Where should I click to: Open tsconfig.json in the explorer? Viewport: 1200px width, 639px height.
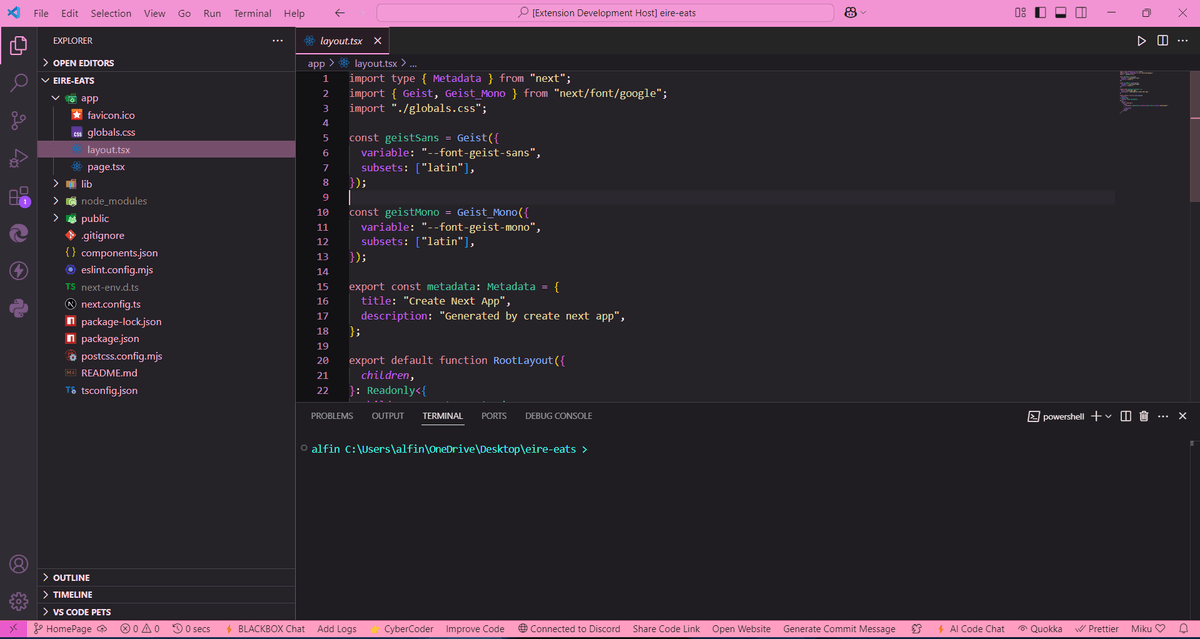[x=109, y=391]
